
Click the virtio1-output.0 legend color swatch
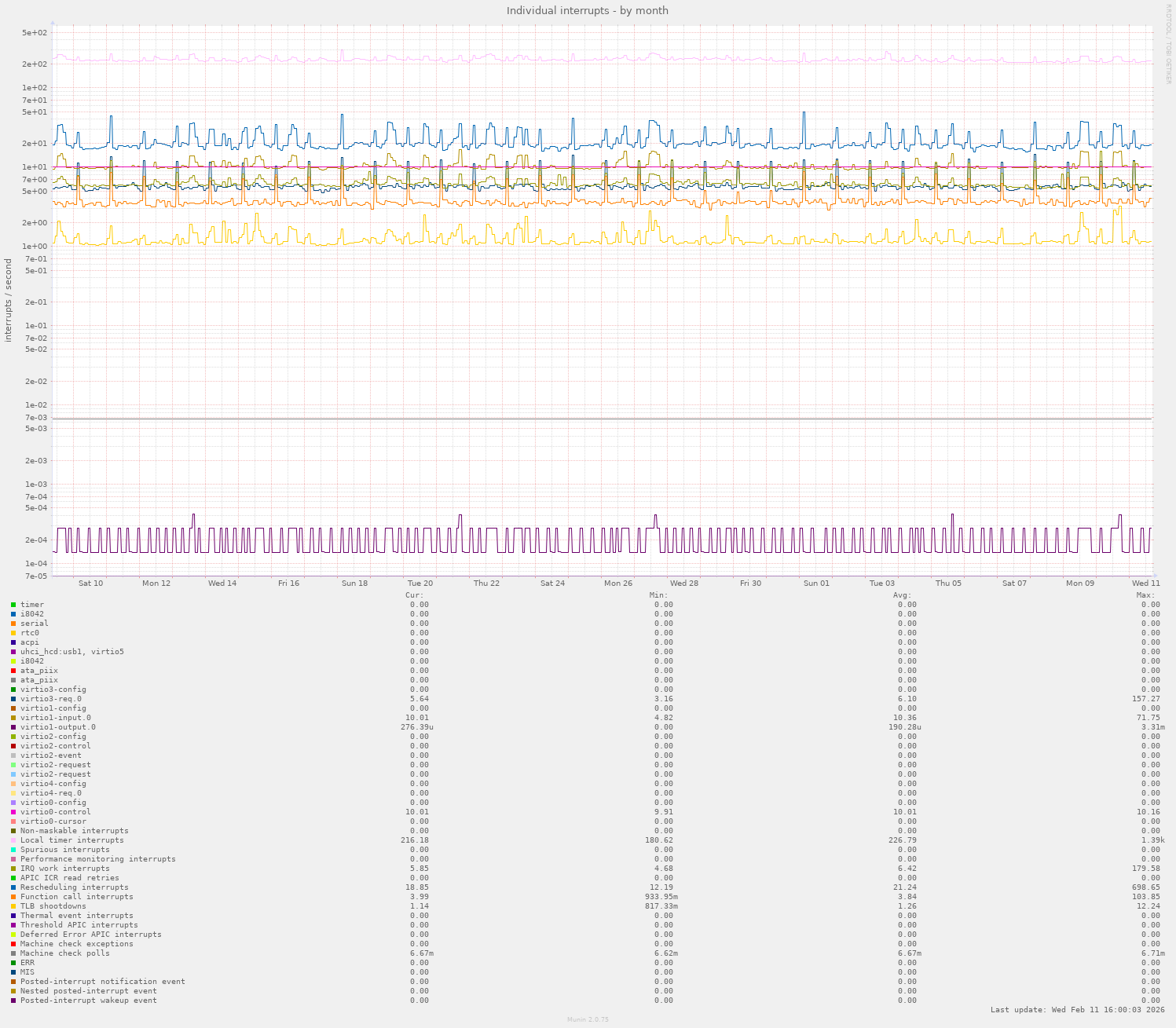tap(13, 727)
